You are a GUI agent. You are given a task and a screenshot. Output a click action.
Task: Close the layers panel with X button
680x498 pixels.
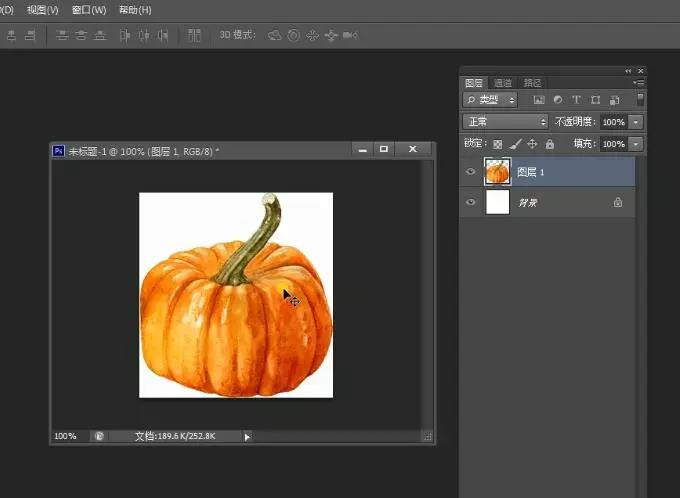(641, 71)
